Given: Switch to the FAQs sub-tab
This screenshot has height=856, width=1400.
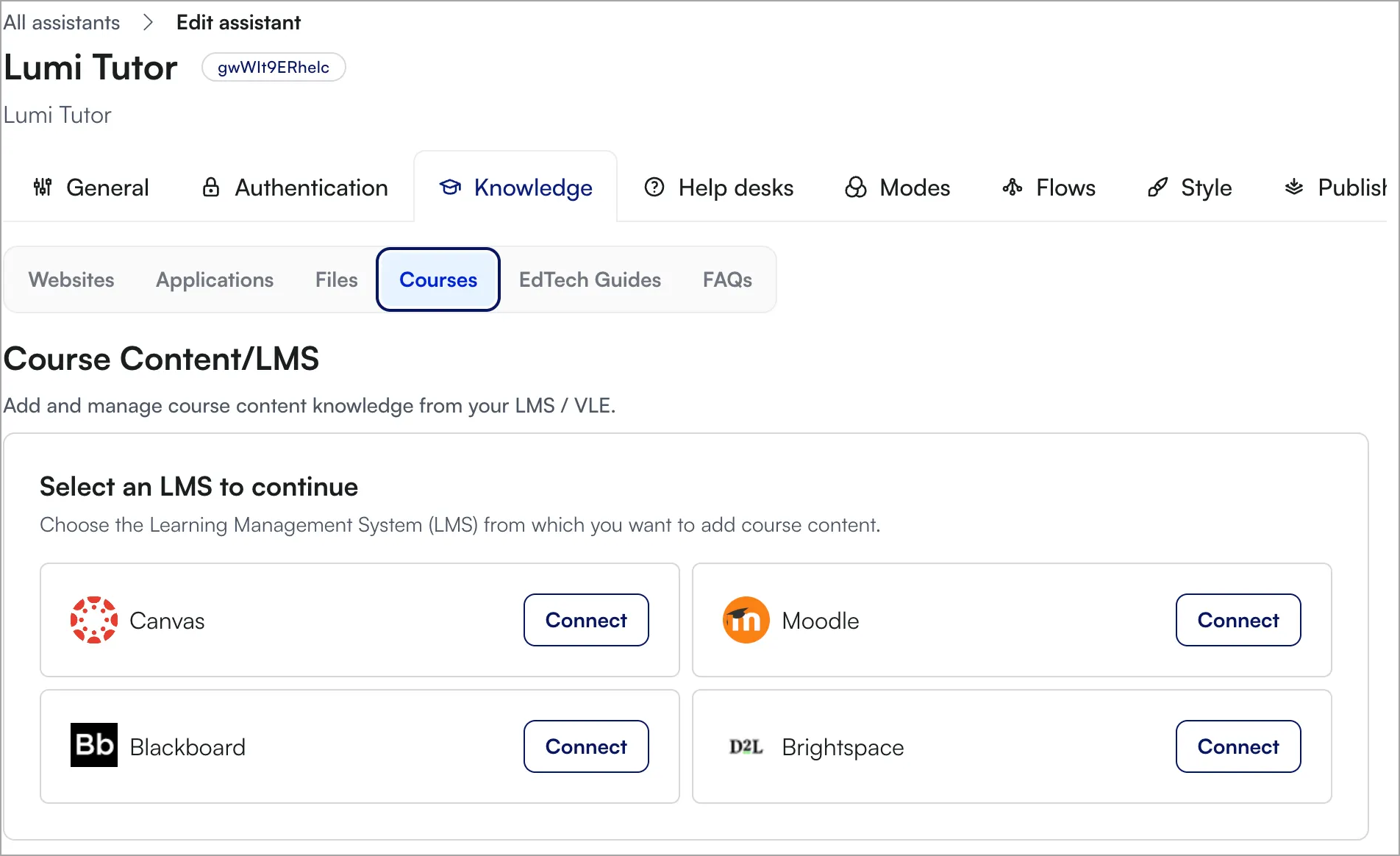Looking at the screenshot, I should 727,279.
